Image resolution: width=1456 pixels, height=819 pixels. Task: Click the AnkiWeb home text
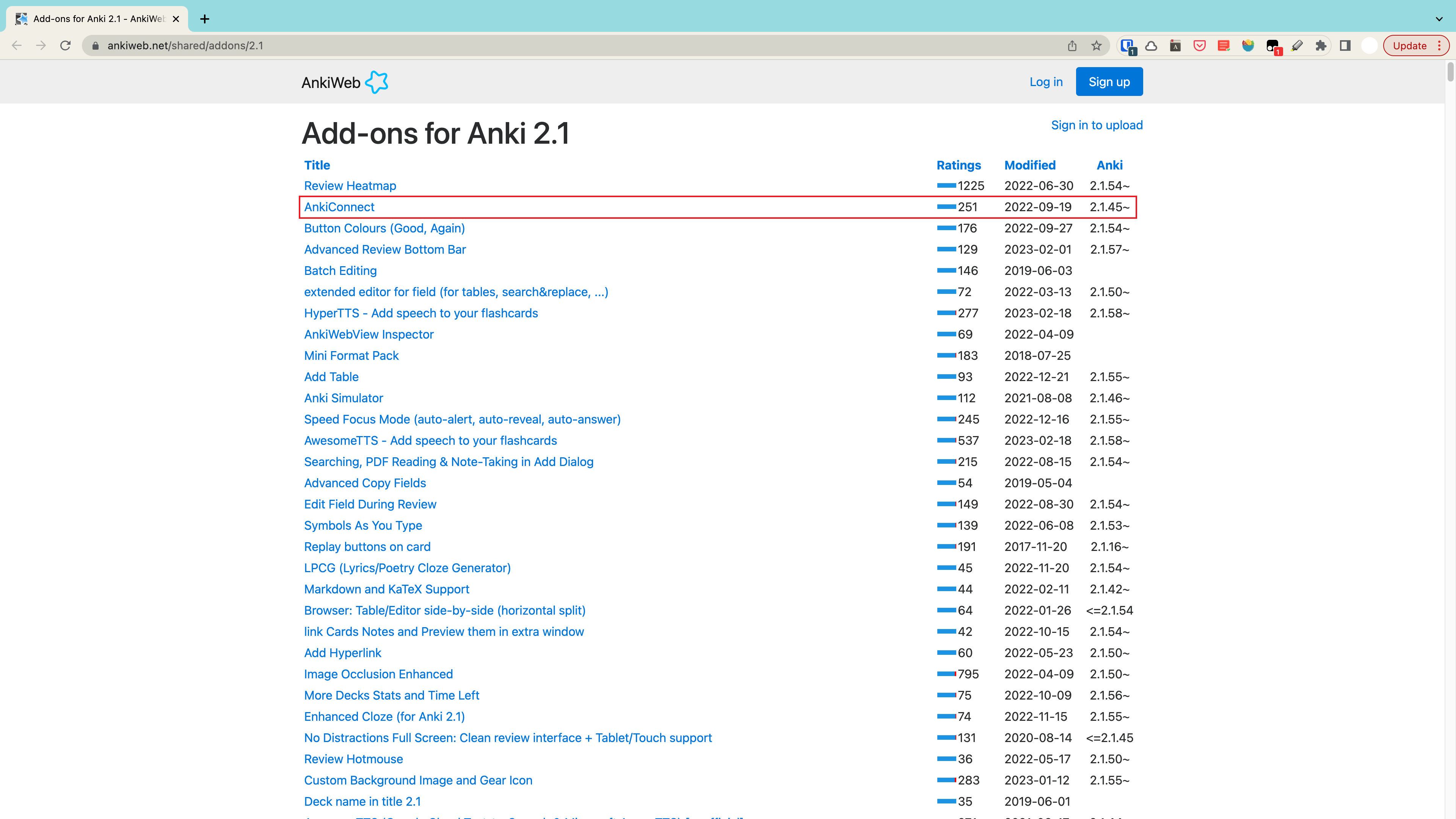(331, 83)
